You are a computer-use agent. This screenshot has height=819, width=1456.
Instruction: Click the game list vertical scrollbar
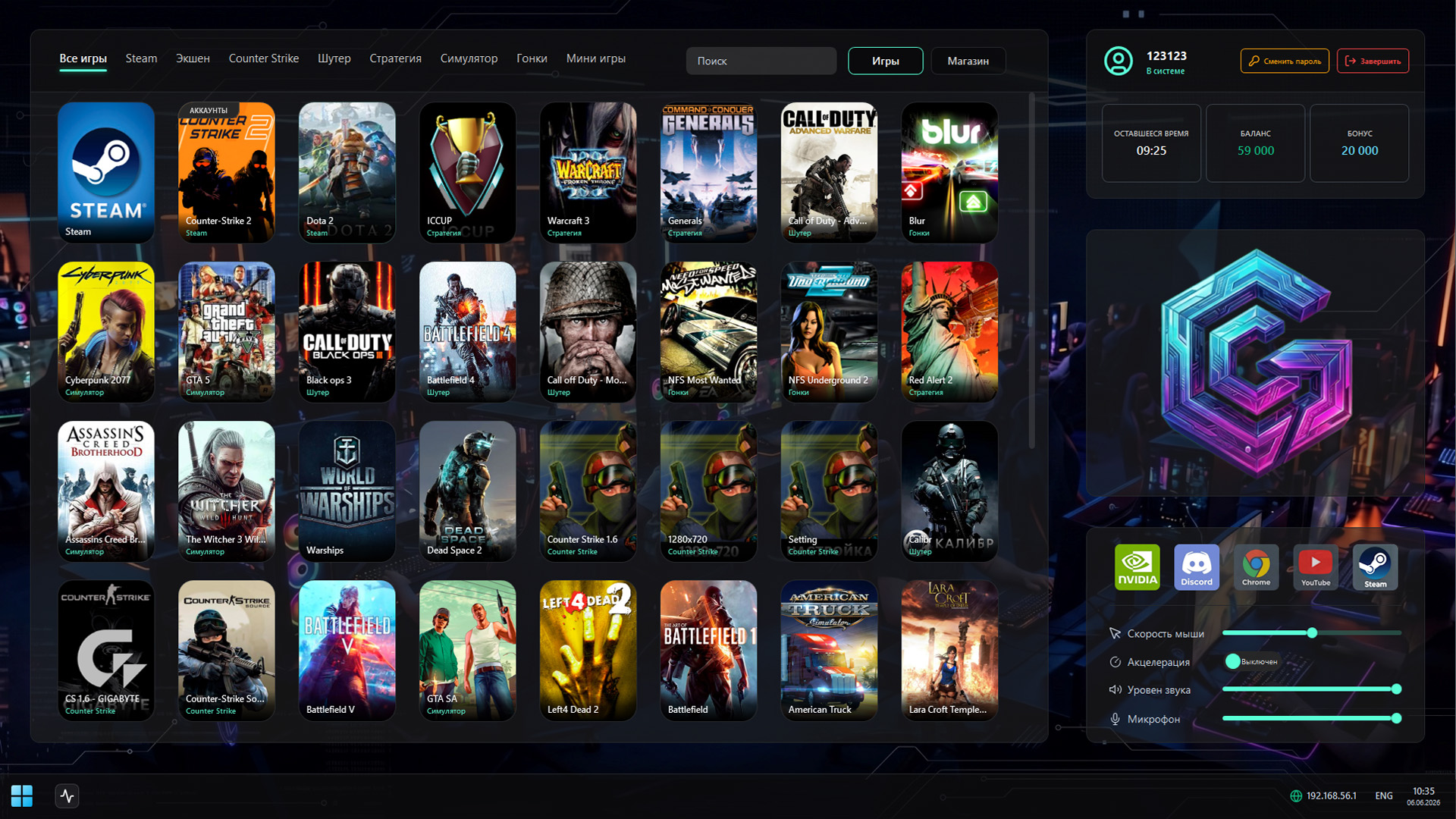pyautogui.click(x=1031, y=271)
